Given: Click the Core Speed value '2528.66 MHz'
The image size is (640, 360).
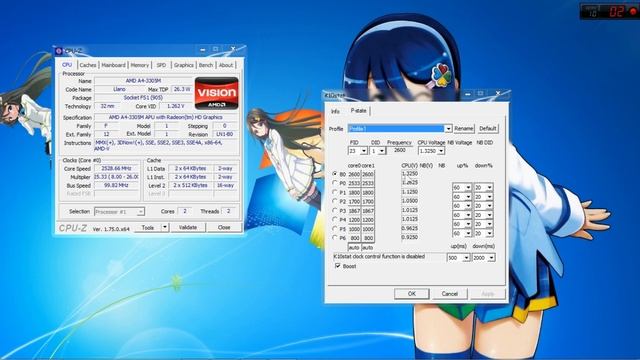Looking at the screenshot, I should [x=117, y=169].
